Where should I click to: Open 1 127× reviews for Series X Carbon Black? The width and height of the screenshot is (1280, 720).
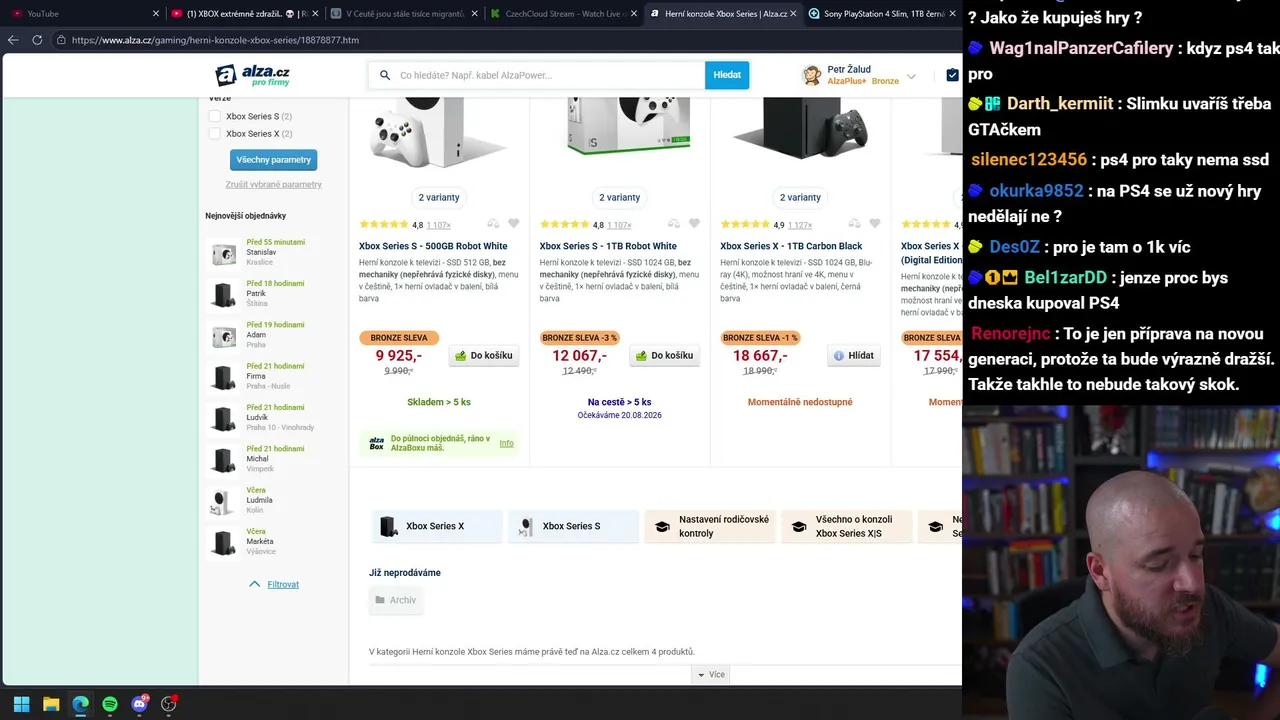tap(800, 225)
